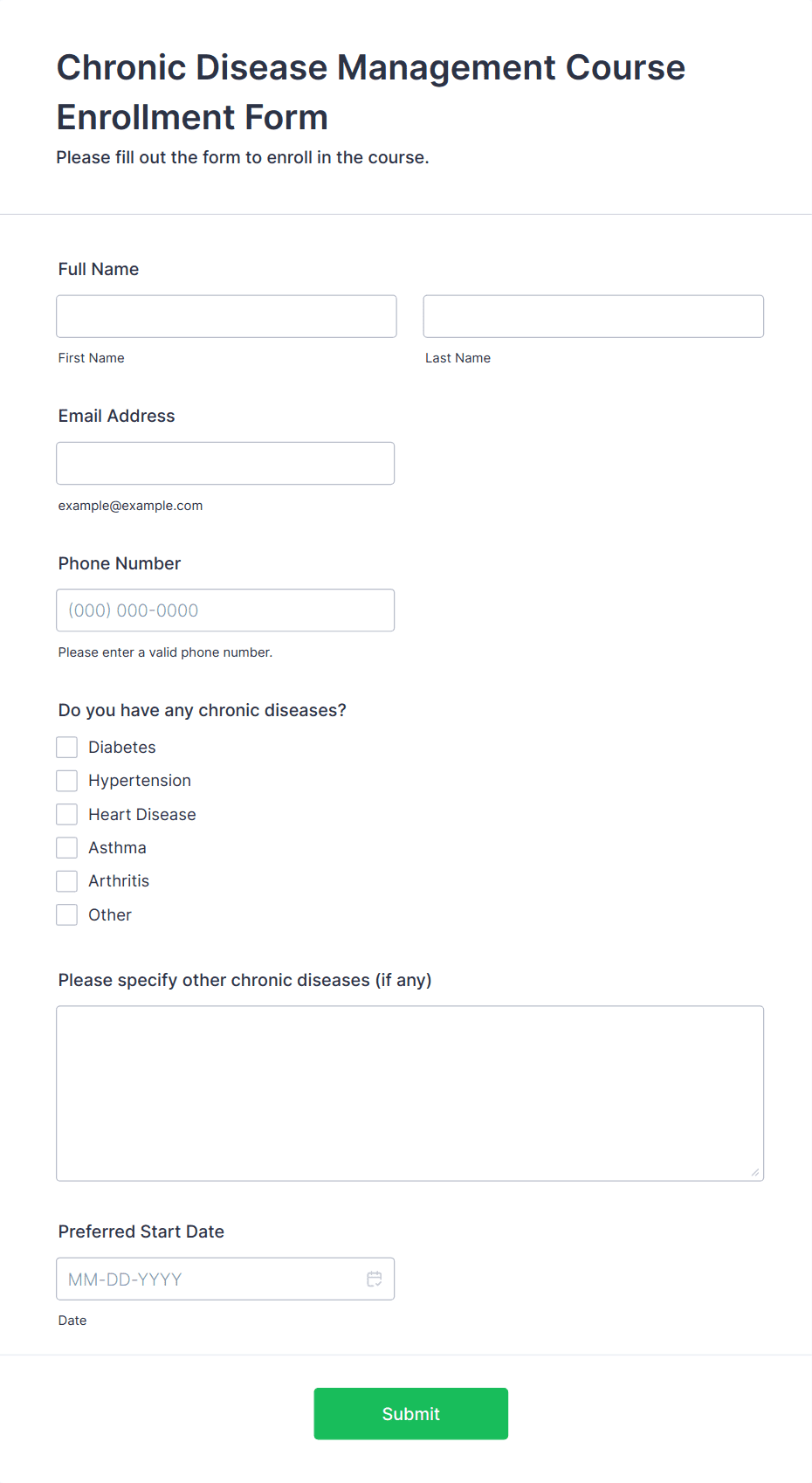Screen dimensions: 812x1483
Task: Click the Hypertension label text
Action: click(x=140, y=780)
